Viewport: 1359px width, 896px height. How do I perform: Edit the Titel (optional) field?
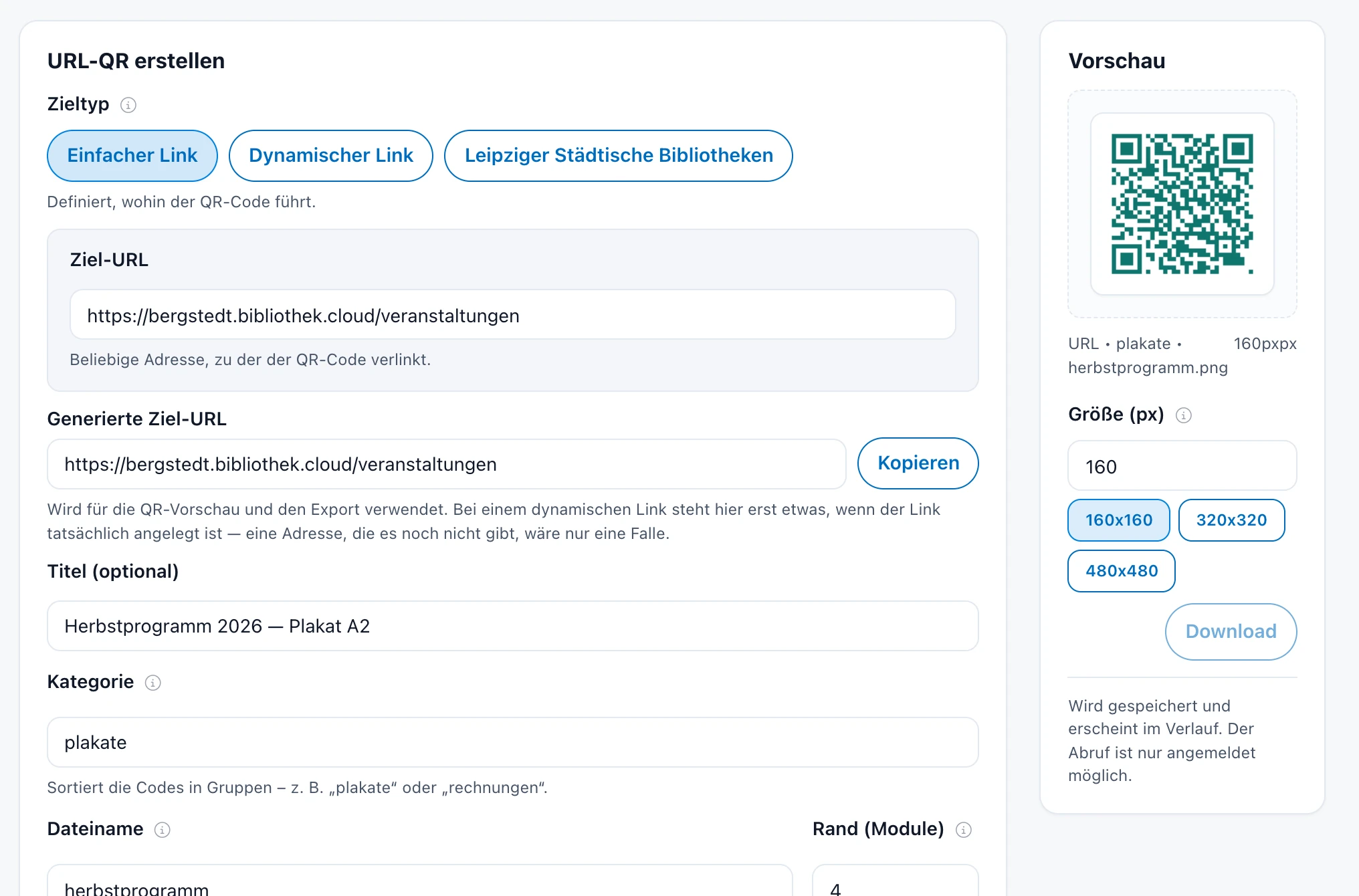click(513, 626)
